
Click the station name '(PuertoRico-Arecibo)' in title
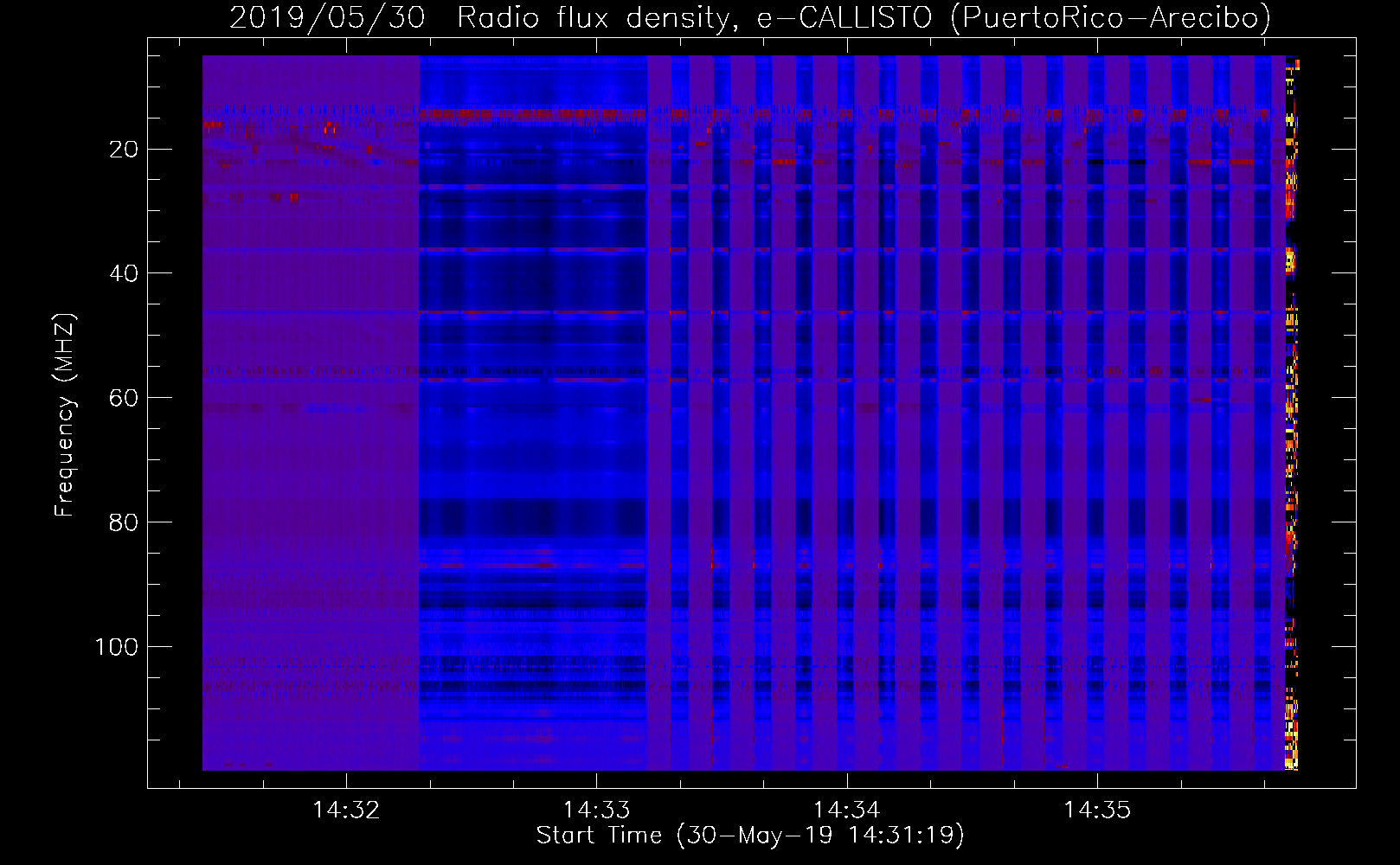coord(1110,17)
